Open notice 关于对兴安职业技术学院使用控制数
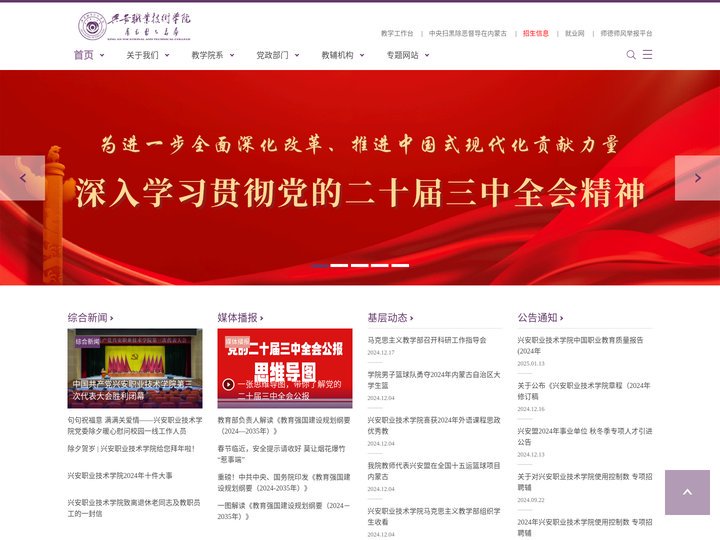 [585, 482]
